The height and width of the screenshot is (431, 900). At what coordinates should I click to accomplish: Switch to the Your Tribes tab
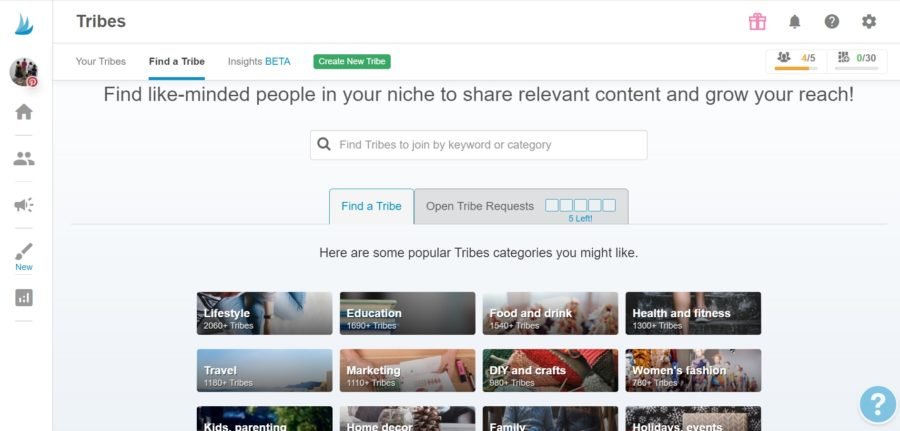pos(101,61)
